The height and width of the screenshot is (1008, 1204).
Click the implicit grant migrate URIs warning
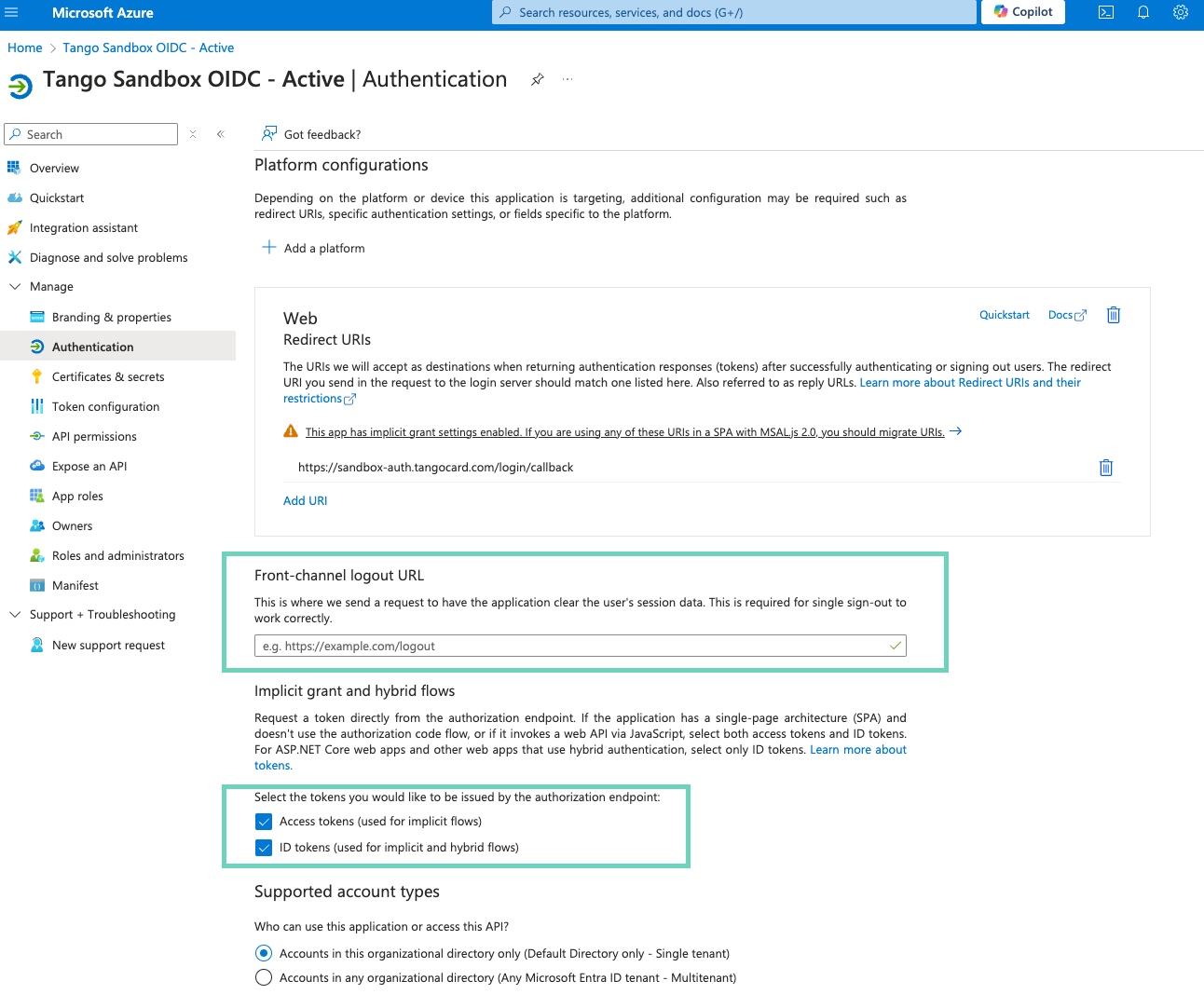pos(624,432)
